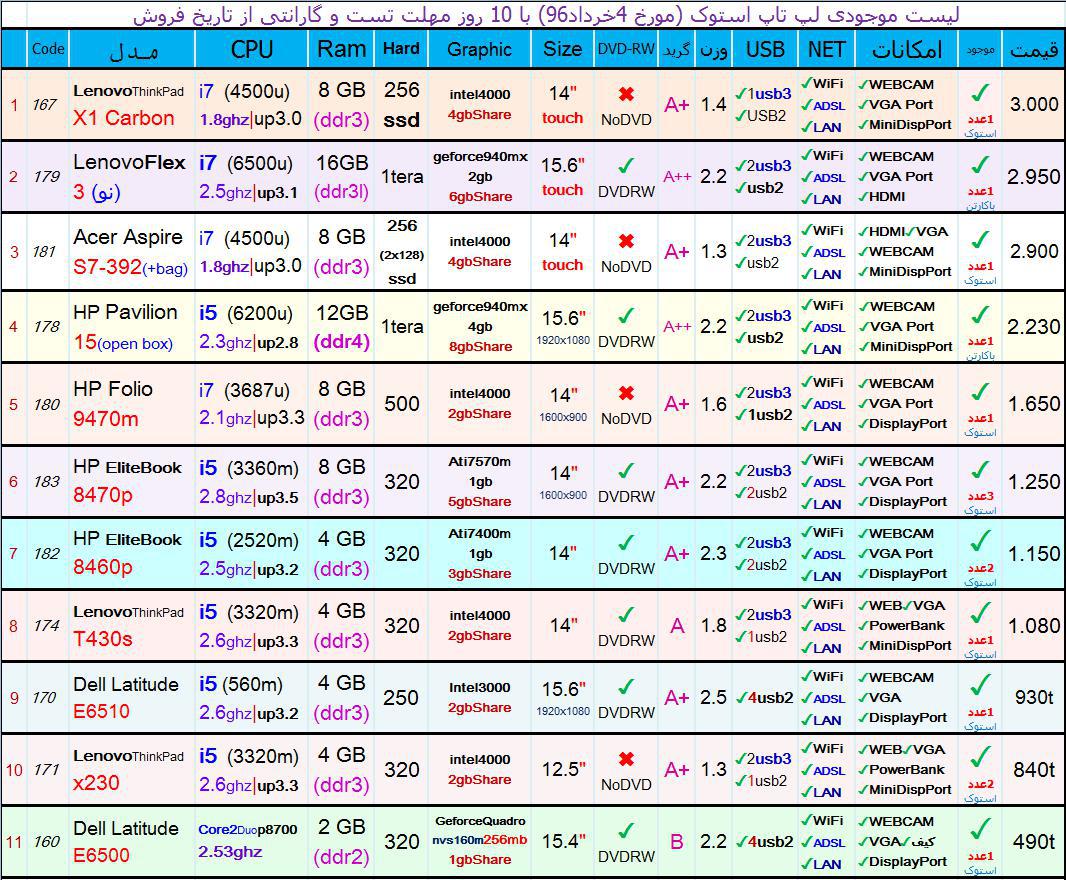1066x880 pixels.
Task: Click the 12.5" size cell
Action: point(563,770)
